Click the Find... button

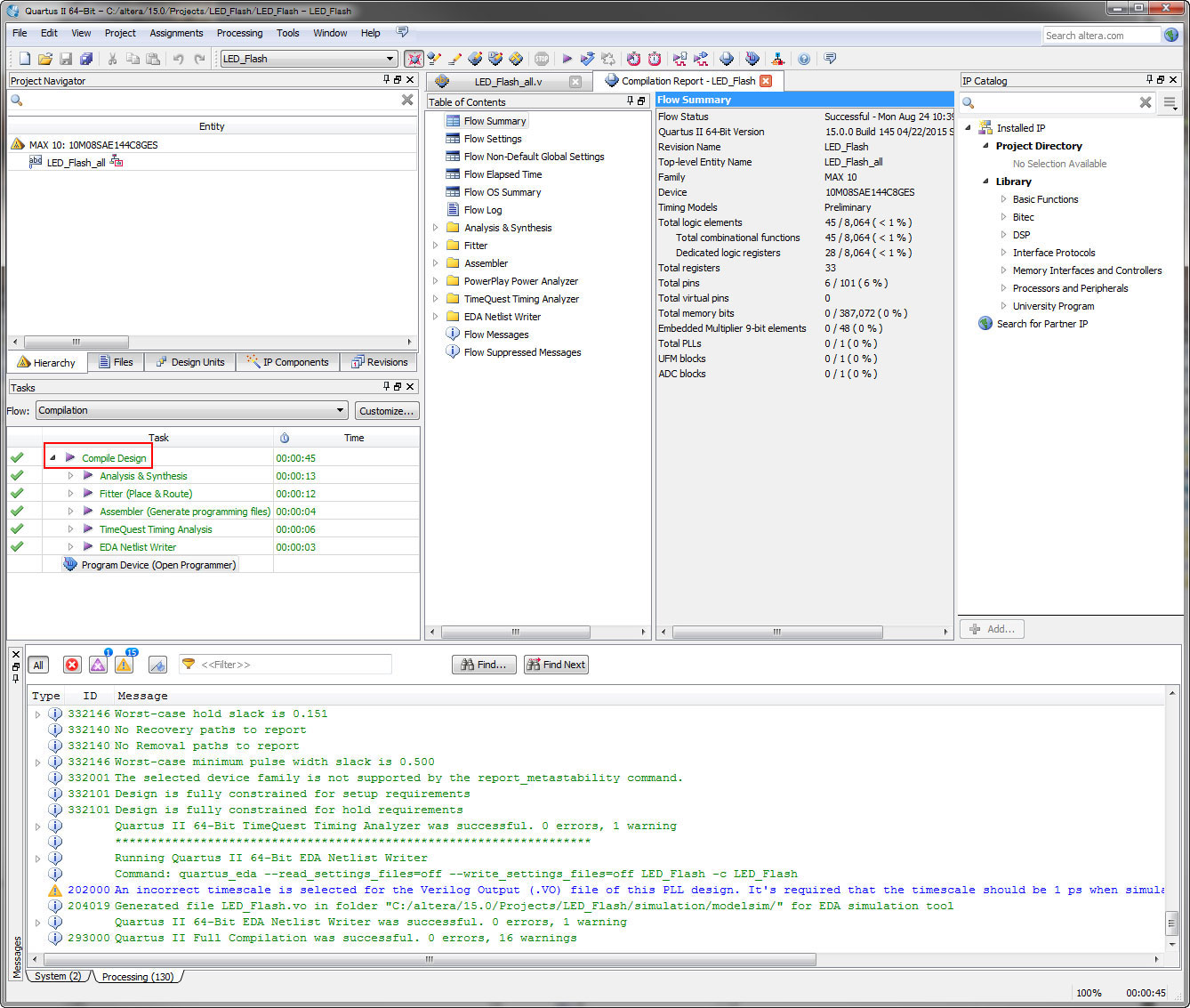pyautogui.click(x=484, y=665)
